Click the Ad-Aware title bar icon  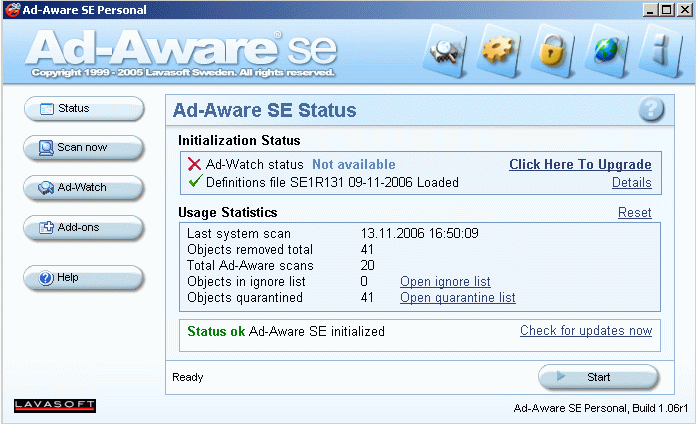tap(12, 10)
